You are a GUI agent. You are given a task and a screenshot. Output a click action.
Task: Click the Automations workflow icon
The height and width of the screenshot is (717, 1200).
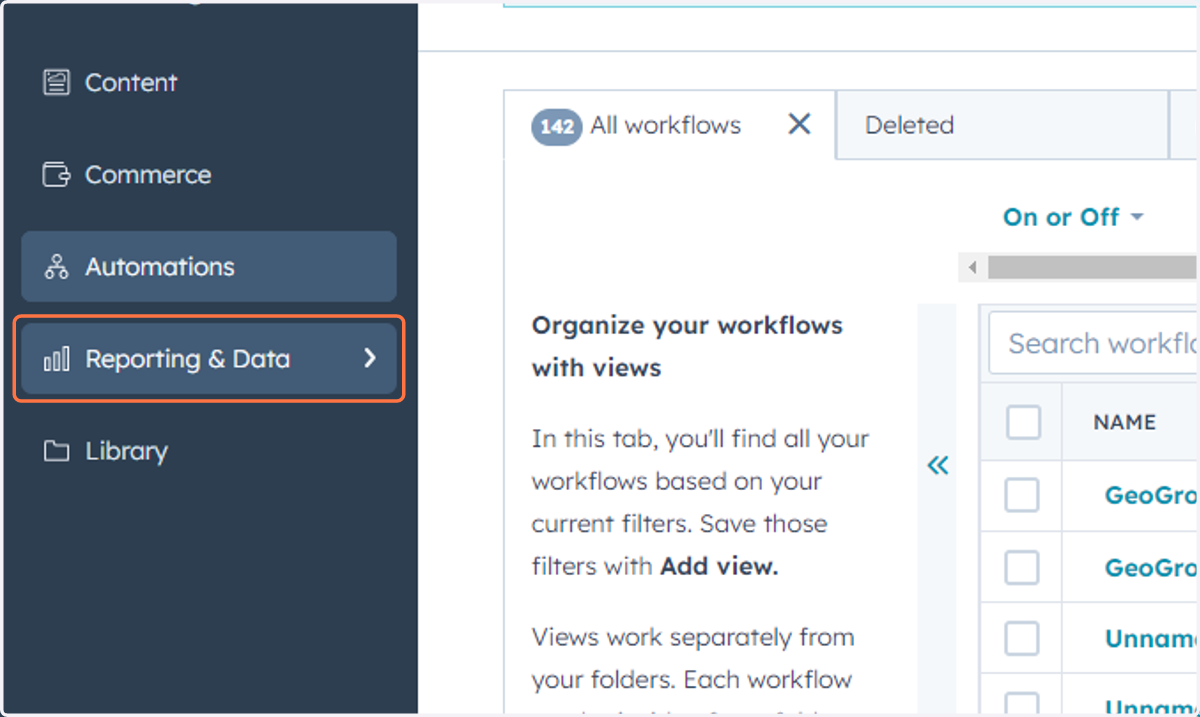[x=57, y=267]
